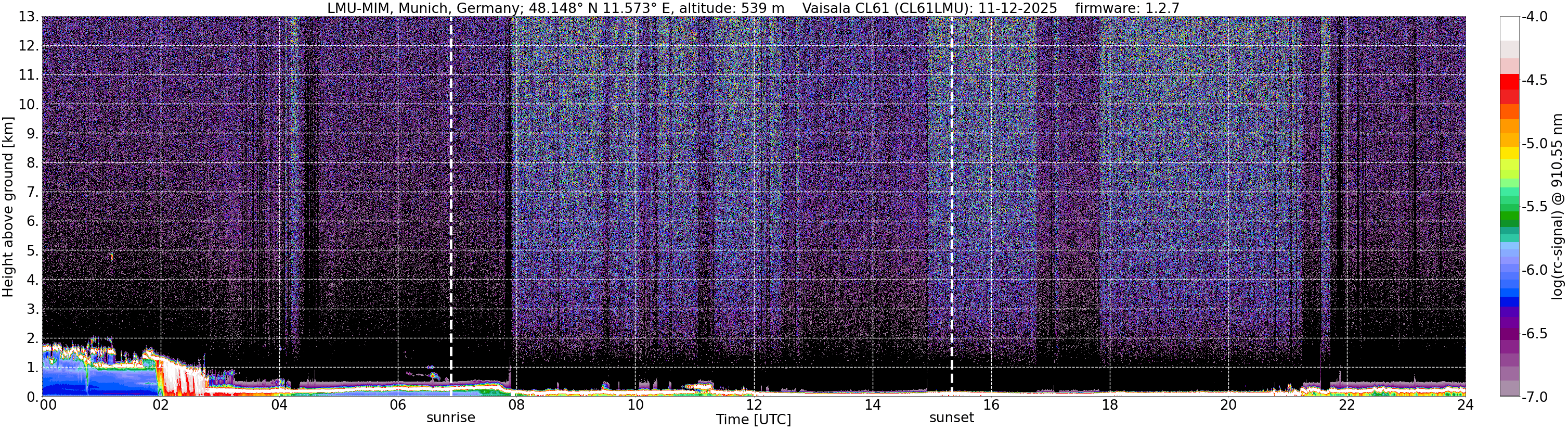The height and width of the screenshot is (430, 1568).
Task: Select the '-5.0' colorbar tick label
Action: [1534, 144]
